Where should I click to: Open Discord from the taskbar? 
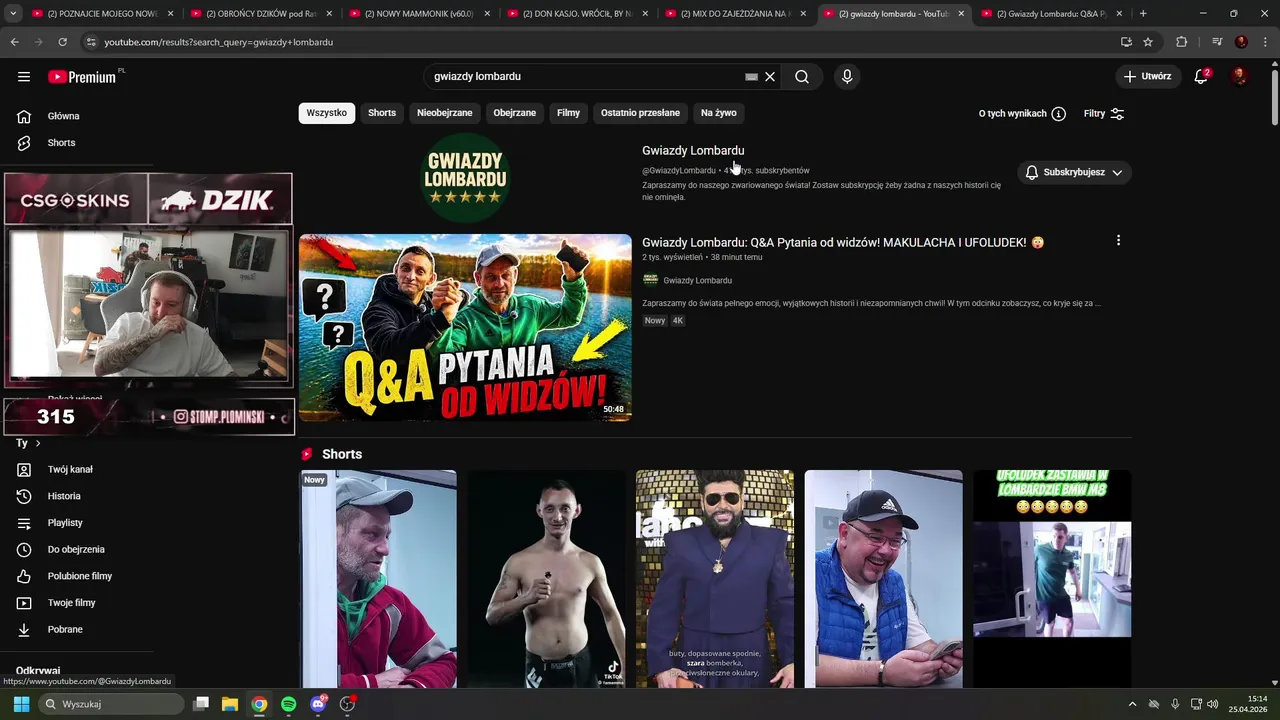(x=318, y=704)
